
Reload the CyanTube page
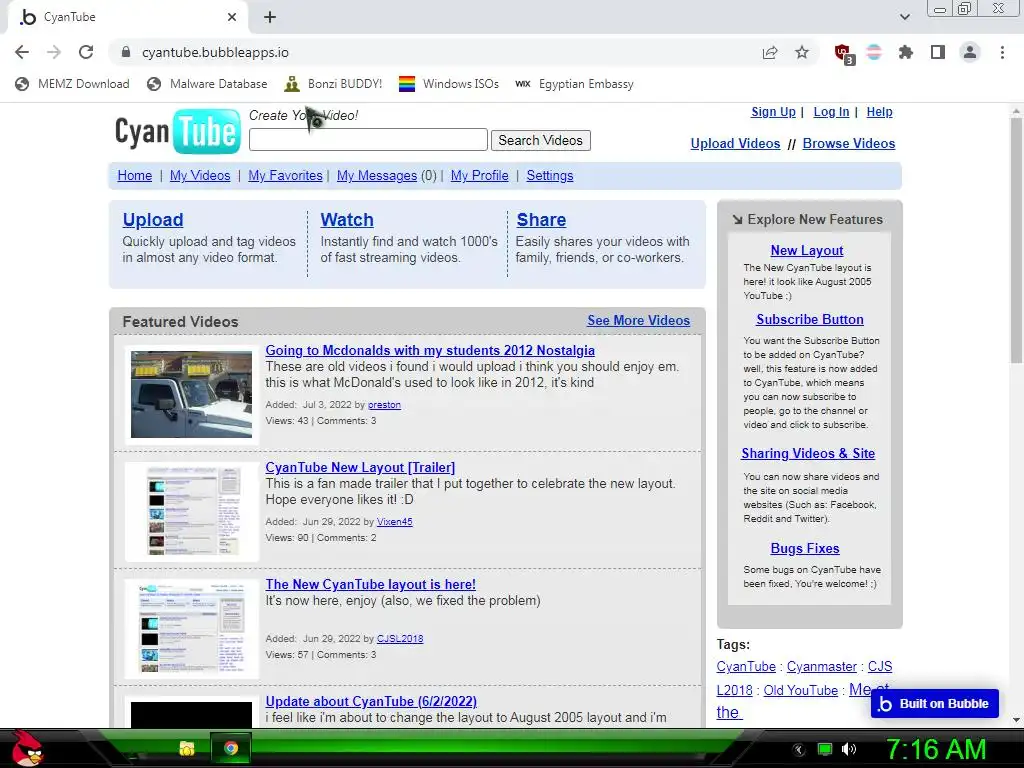pos(86,52)
